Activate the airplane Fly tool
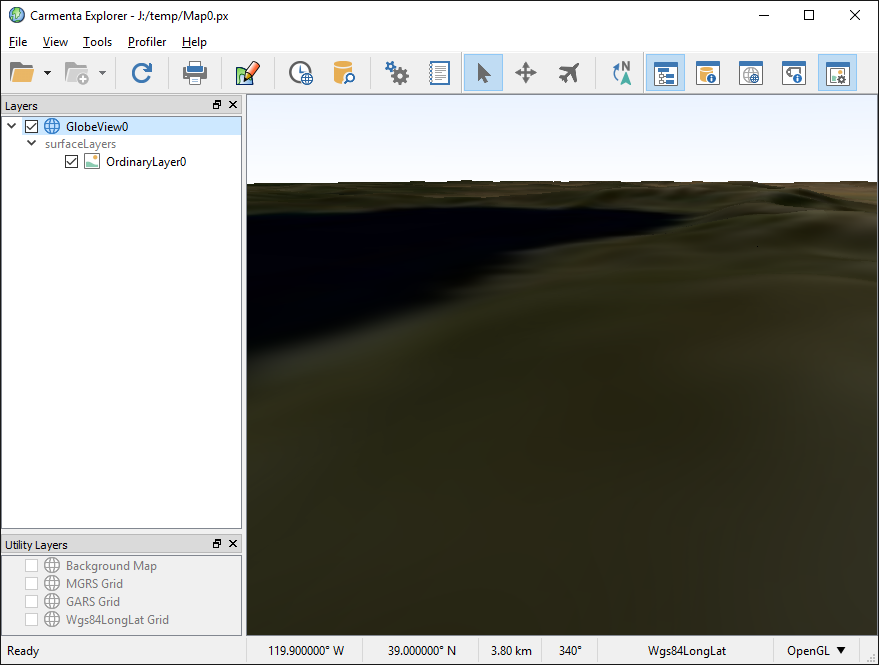The width and height of the screenshot is (879, 665). pos(569,73)
